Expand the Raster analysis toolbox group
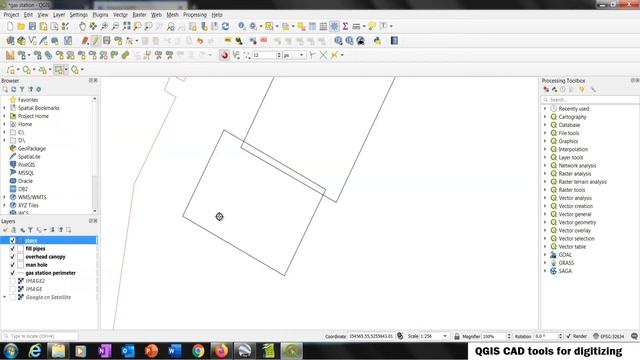Screen dimensions: 640x360 tap(545, 173)
